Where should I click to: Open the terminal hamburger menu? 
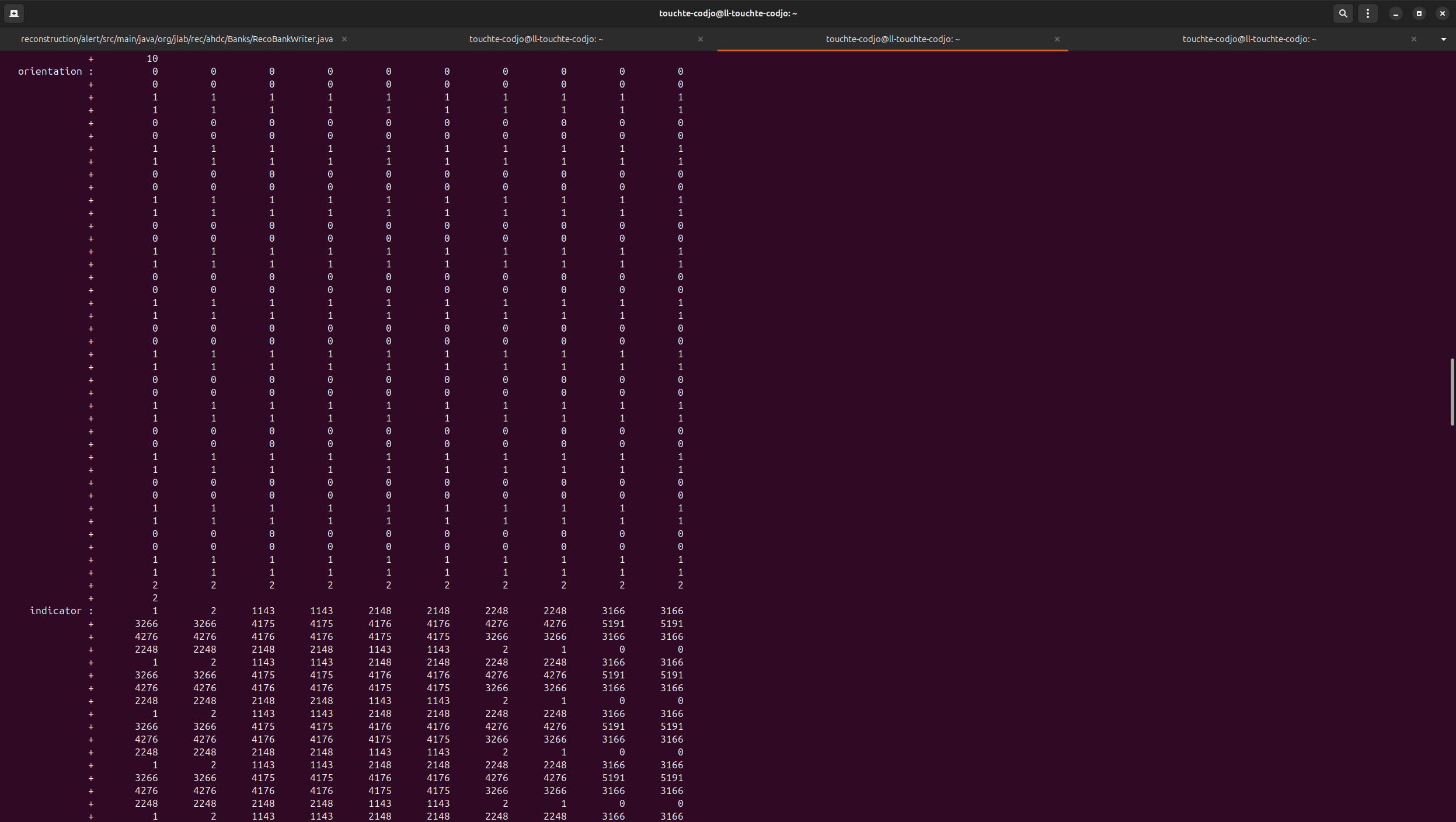coord(1368,13)
